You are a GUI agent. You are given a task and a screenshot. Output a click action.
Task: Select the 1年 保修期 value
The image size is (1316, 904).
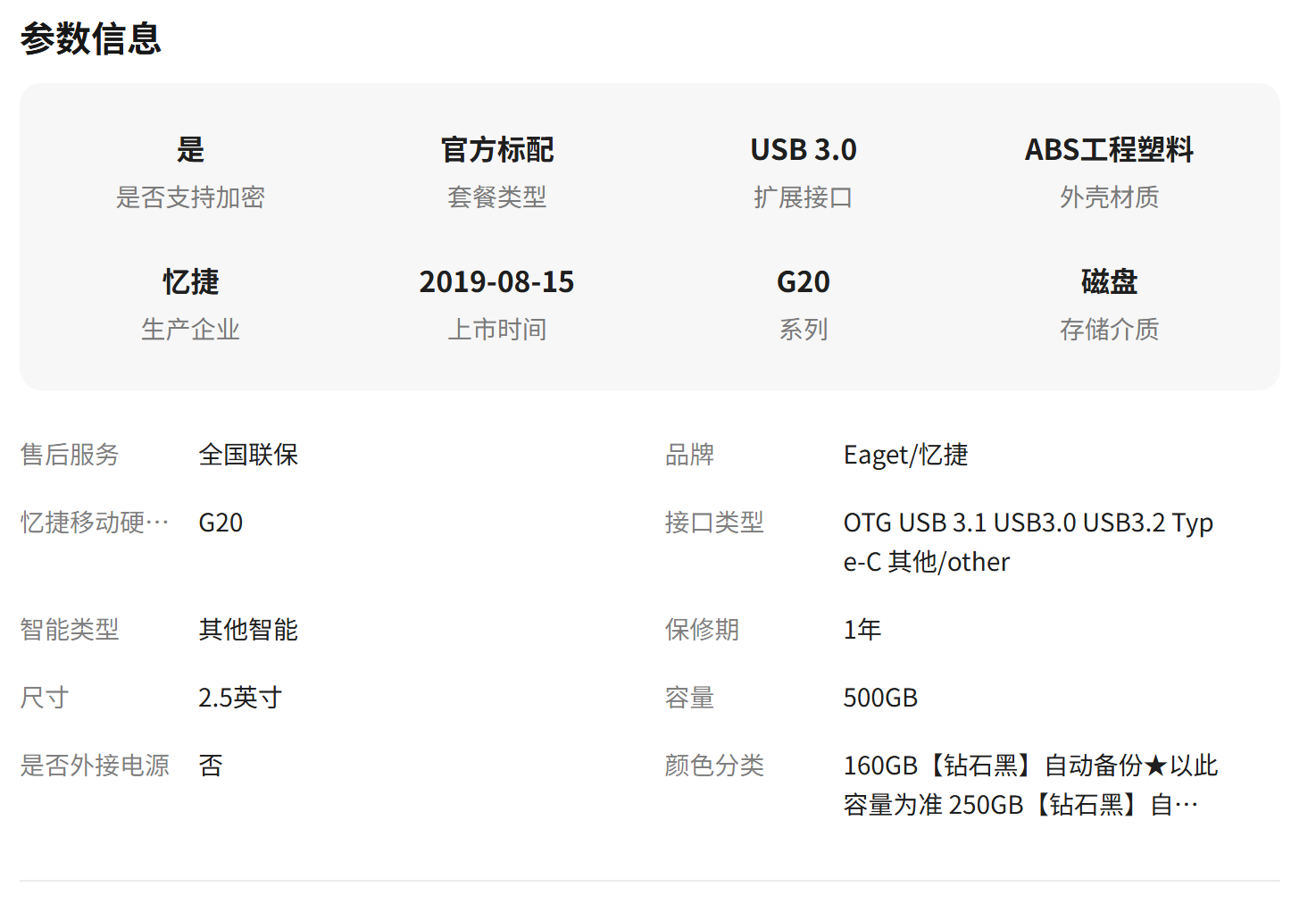pos(862,630)
